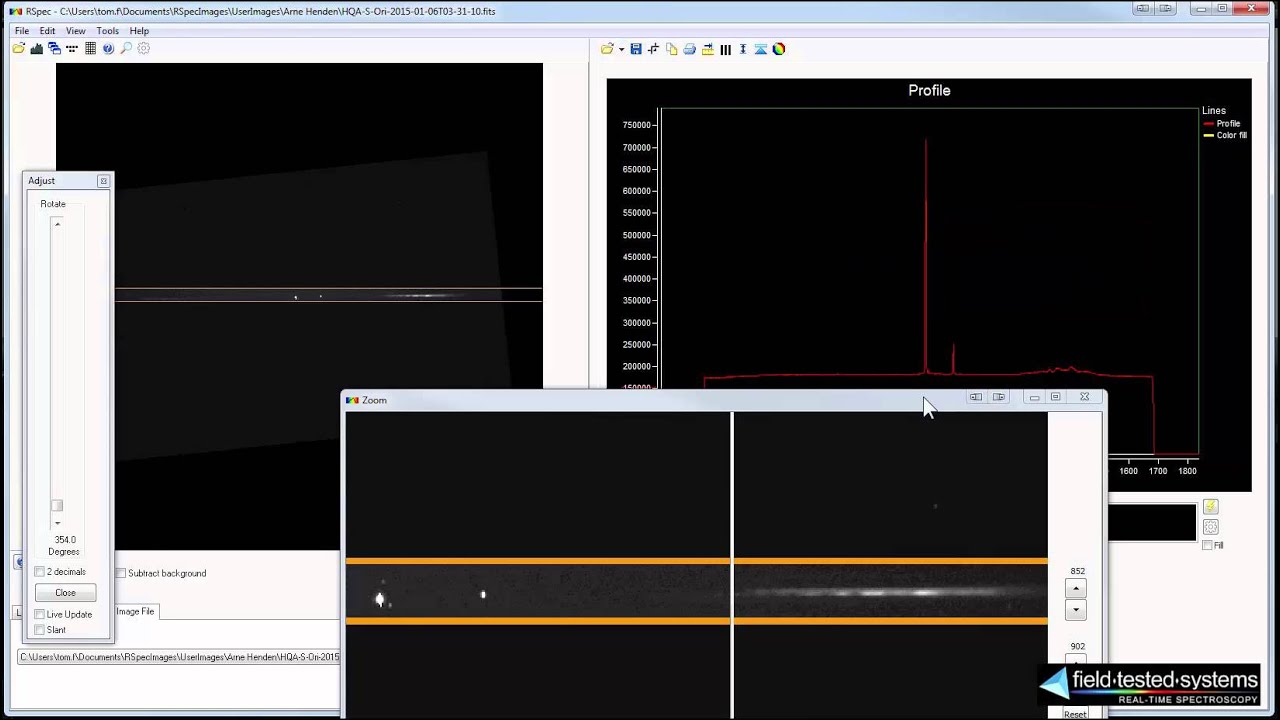This screenshot has height=720, width=1280.
Task: Click the grid table icon in the left toolbar
Action: [x=90, y=48]
